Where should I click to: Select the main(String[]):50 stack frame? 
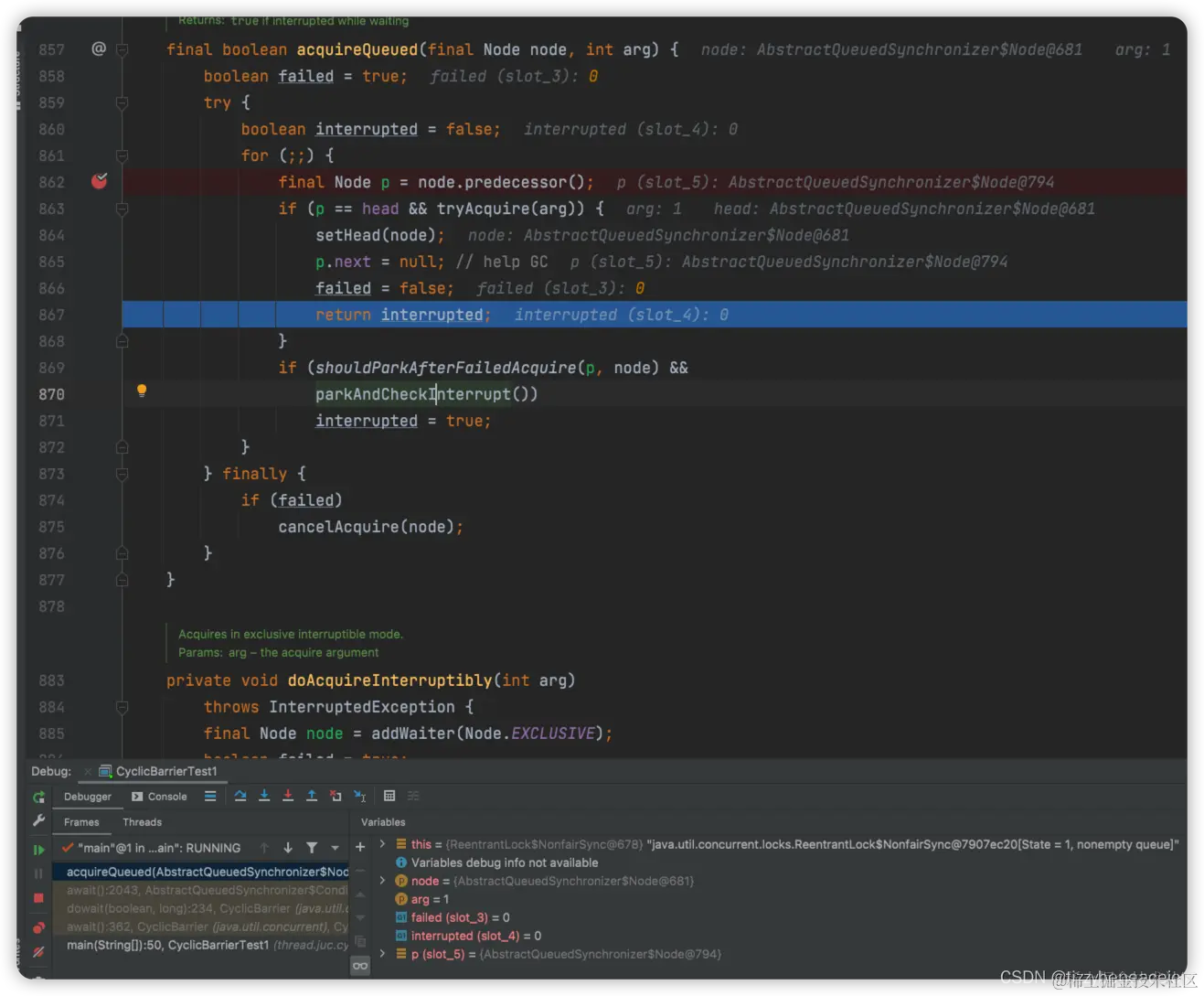point(201,945)
